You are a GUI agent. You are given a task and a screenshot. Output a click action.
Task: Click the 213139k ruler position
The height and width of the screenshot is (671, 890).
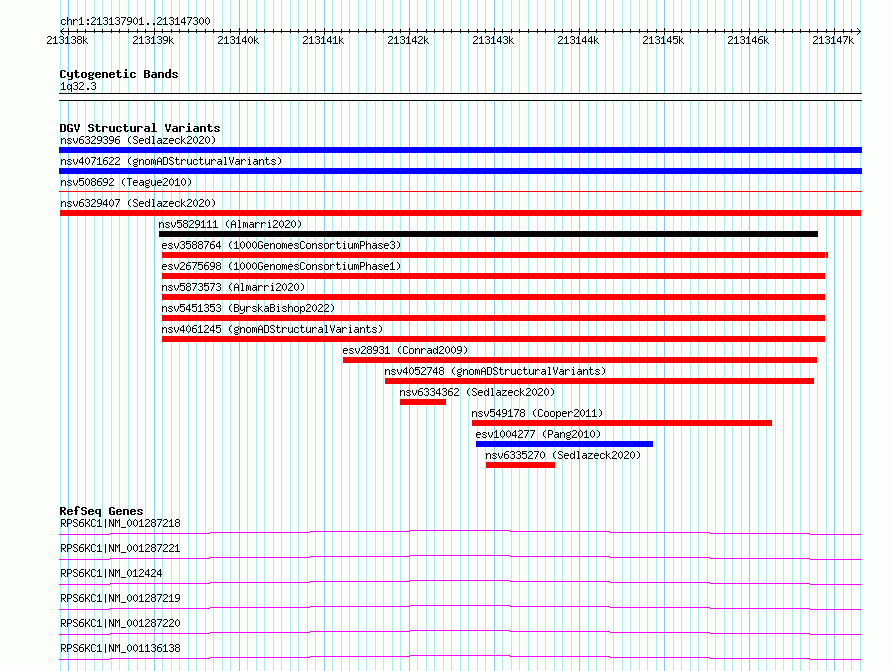coord(153,40)
